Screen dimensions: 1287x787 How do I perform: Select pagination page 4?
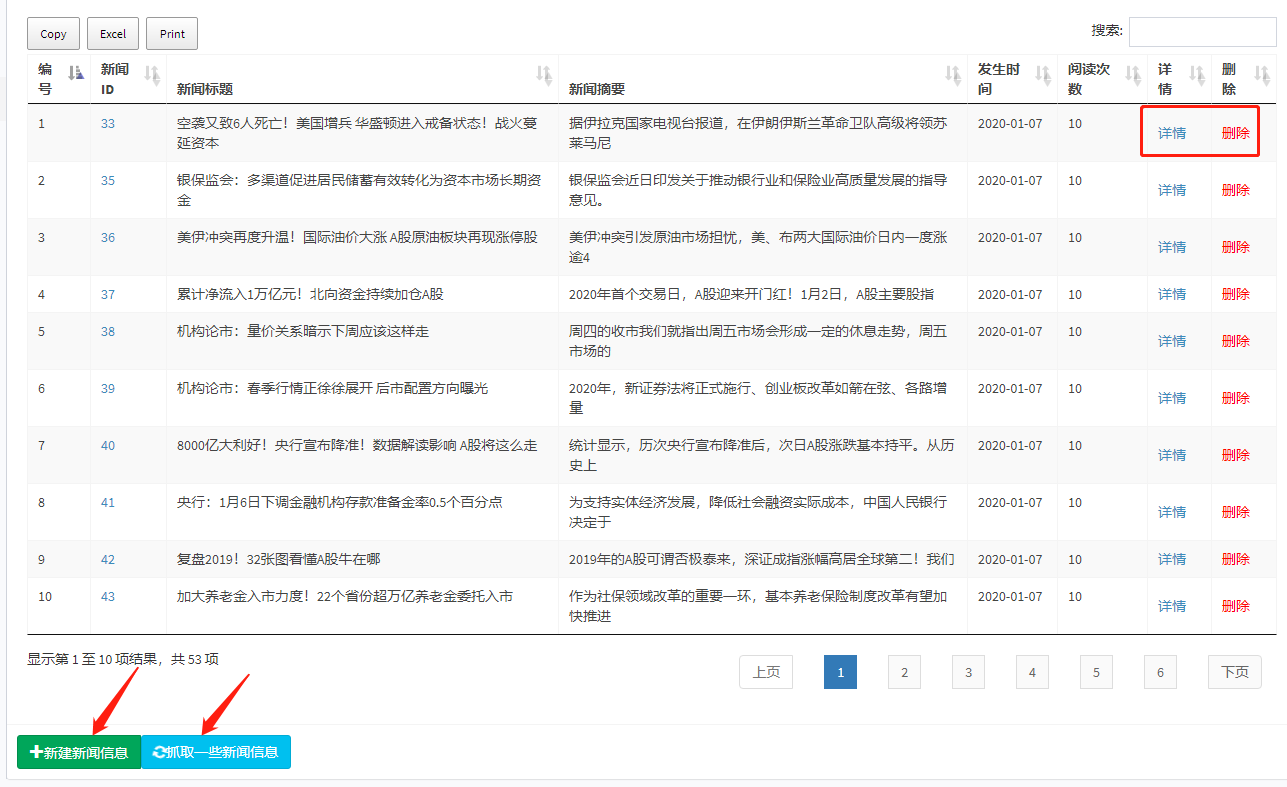tap(1032, 672)
